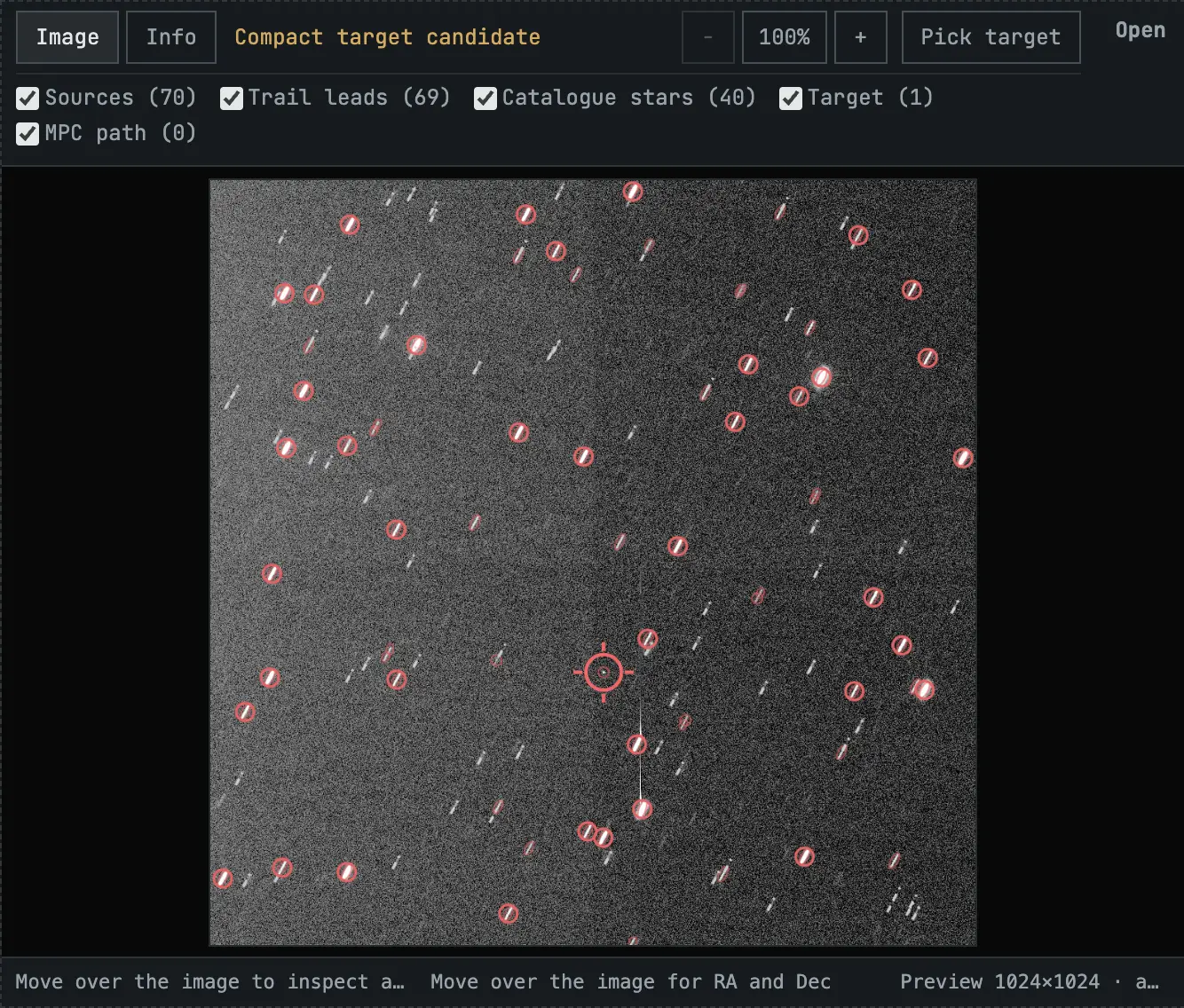Click the Compact target candidate label
Image resolution: width=1184 pixels, height=1008 pixels.
click(x=388, y=37)
